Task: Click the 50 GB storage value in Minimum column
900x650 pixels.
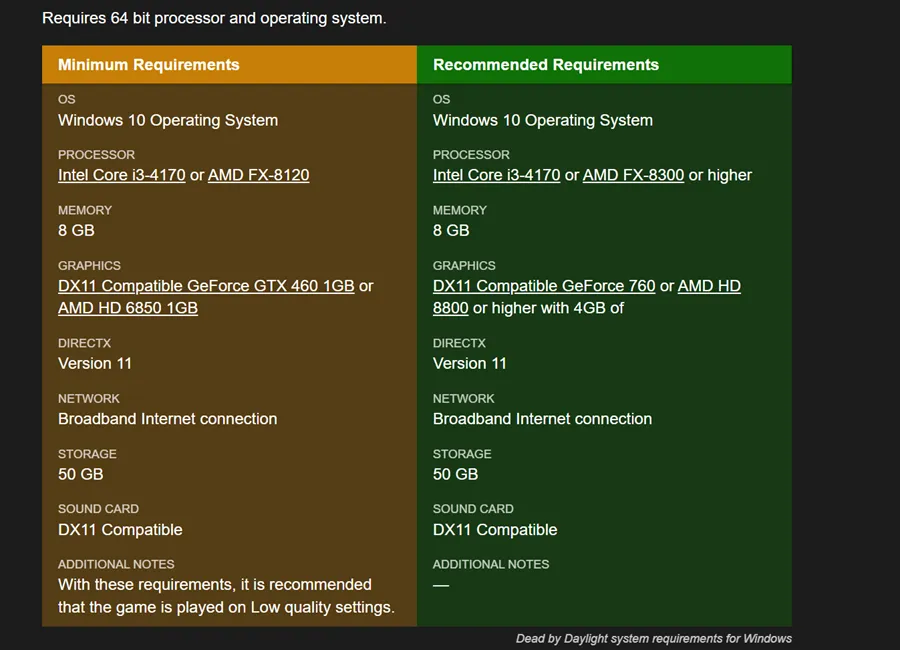Action: (x=81, y=474)
